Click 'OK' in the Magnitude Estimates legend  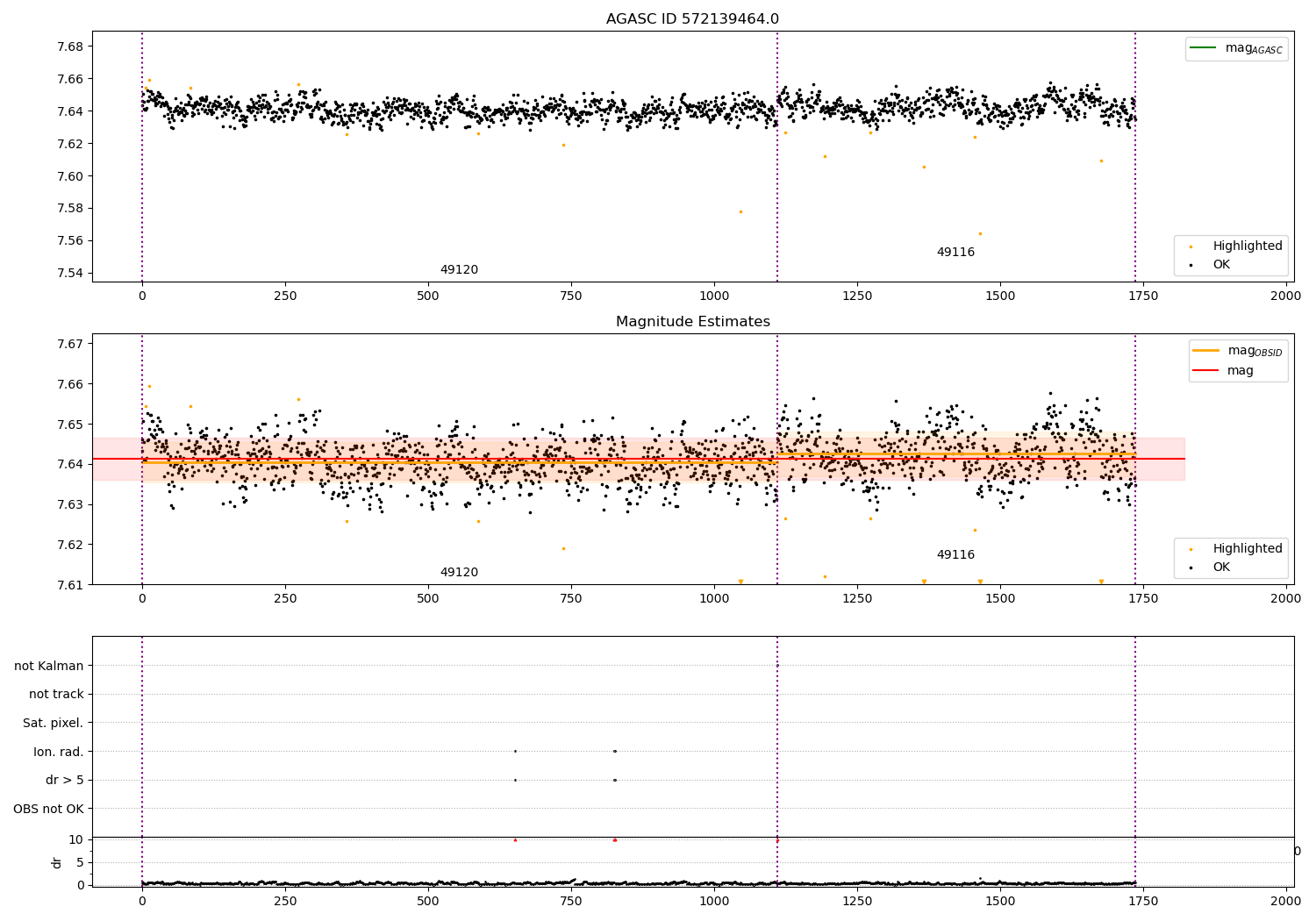coord(1221,568)
